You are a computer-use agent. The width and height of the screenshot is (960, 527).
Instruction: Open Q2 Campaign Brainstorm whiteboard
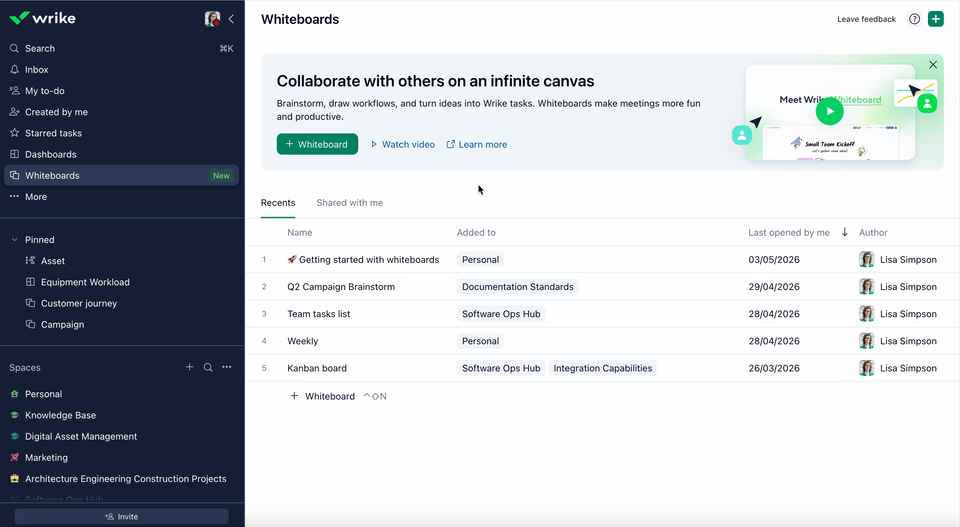tap(341, 286)
